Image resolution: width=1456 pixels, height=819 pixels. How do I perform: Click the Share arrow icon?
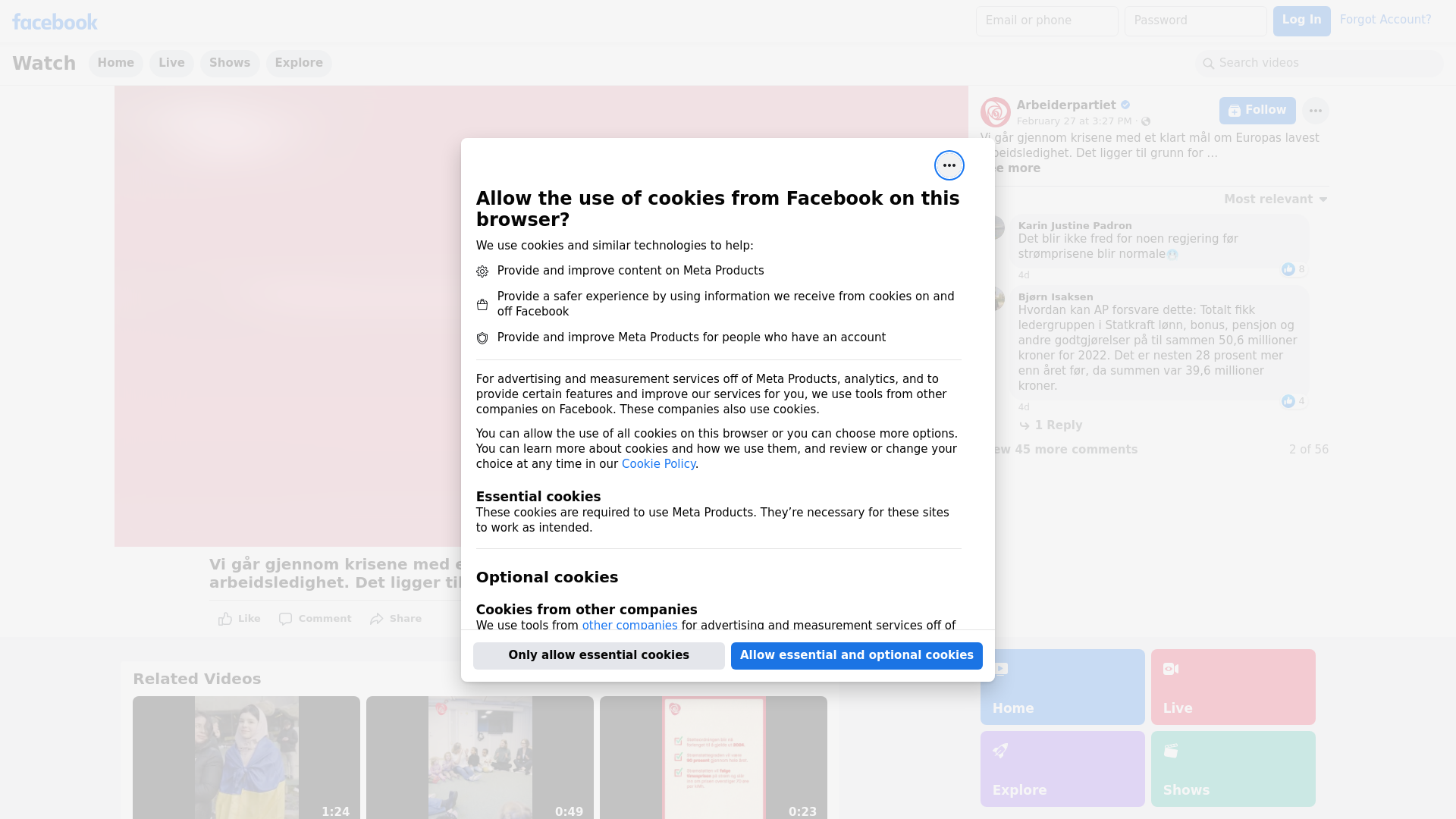[377, 619]
